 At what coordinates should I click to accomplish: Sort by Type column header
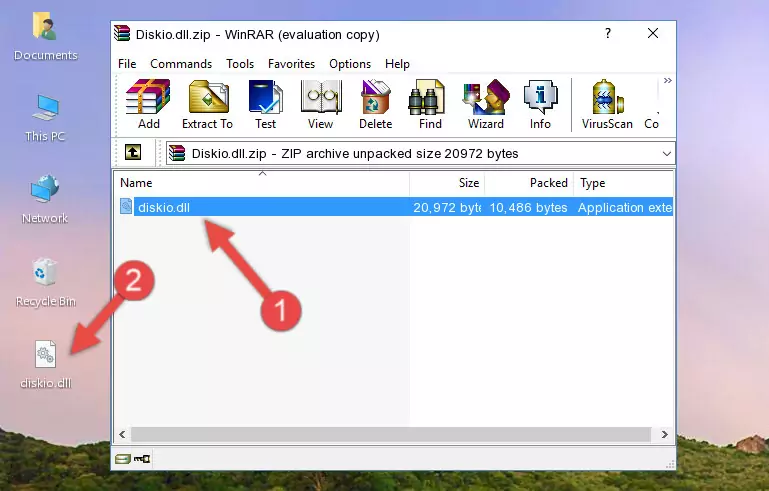[624, 183]
